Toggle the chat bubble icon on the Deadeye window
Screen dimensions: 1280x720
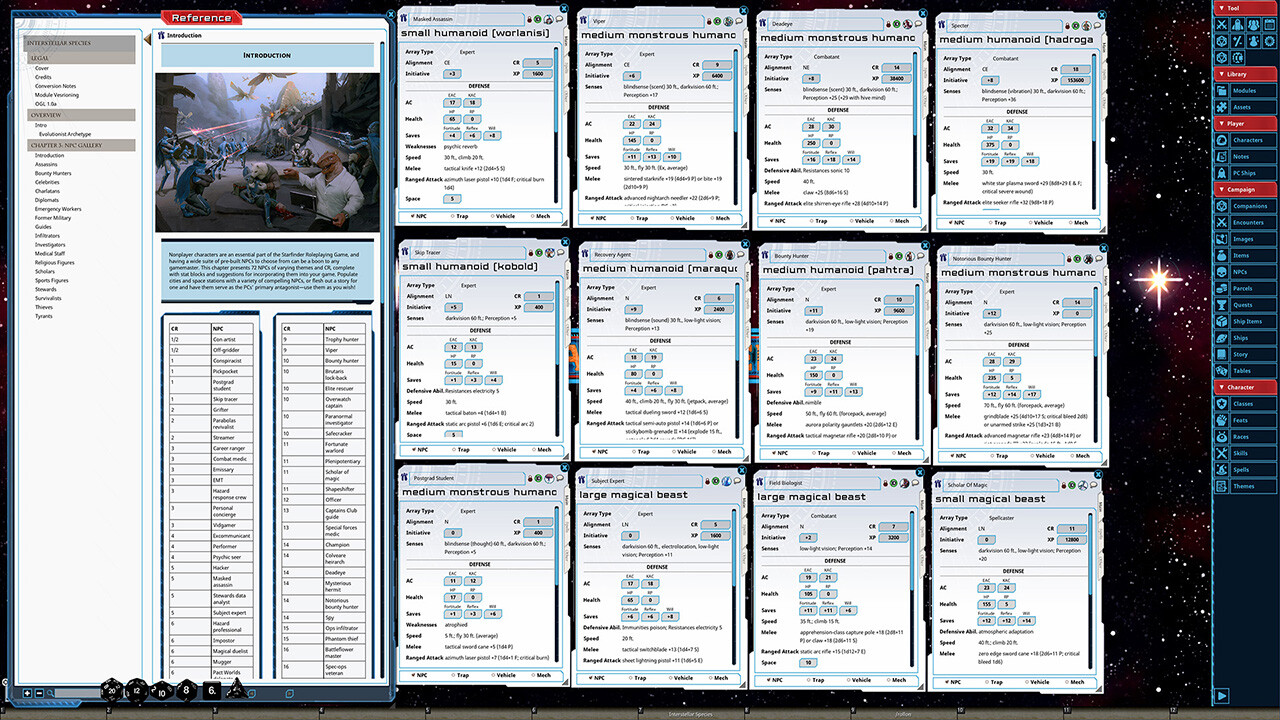918,22
